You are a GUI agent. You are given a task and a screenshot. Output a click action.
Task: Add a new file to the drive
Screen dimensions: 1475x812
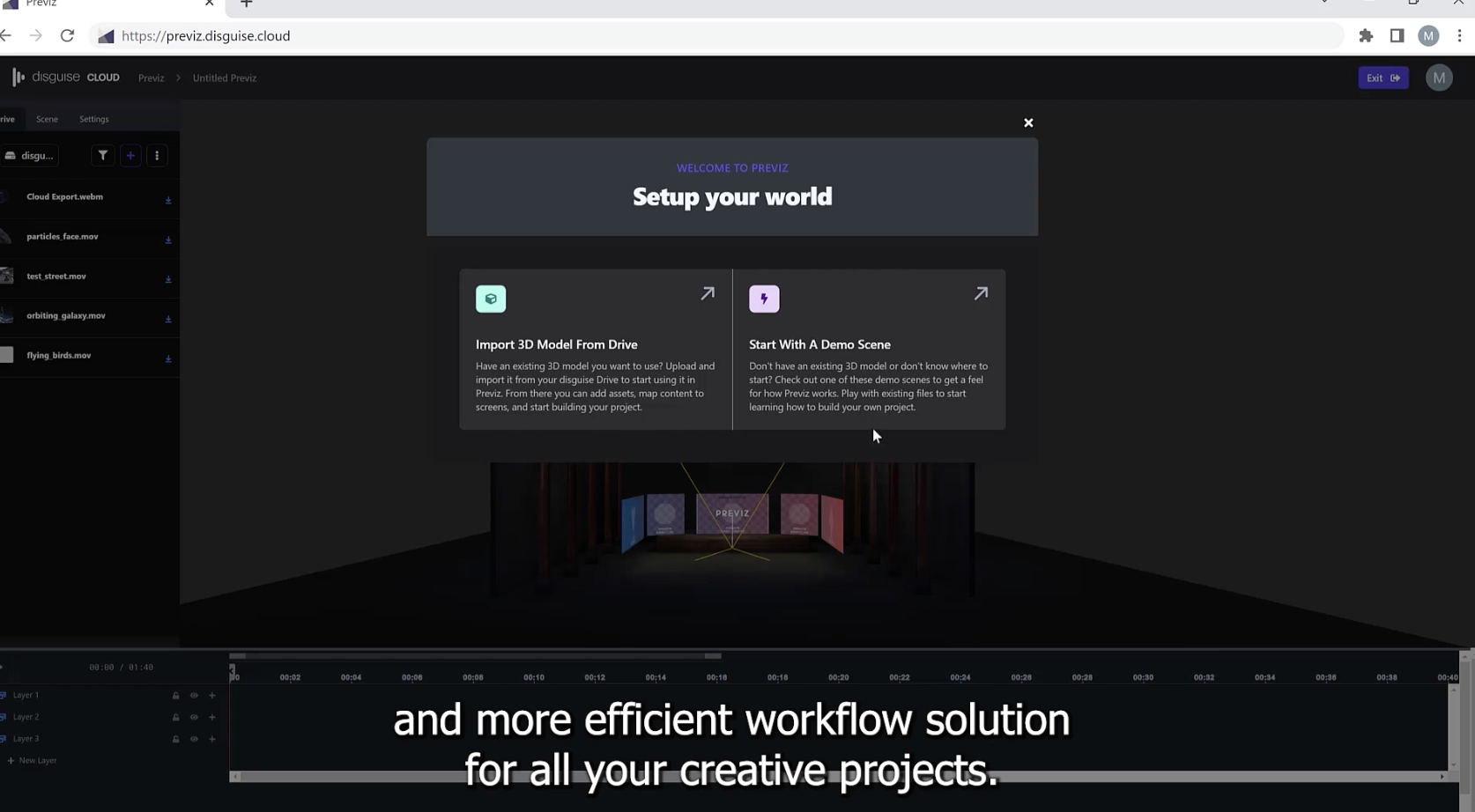(130, 155)
